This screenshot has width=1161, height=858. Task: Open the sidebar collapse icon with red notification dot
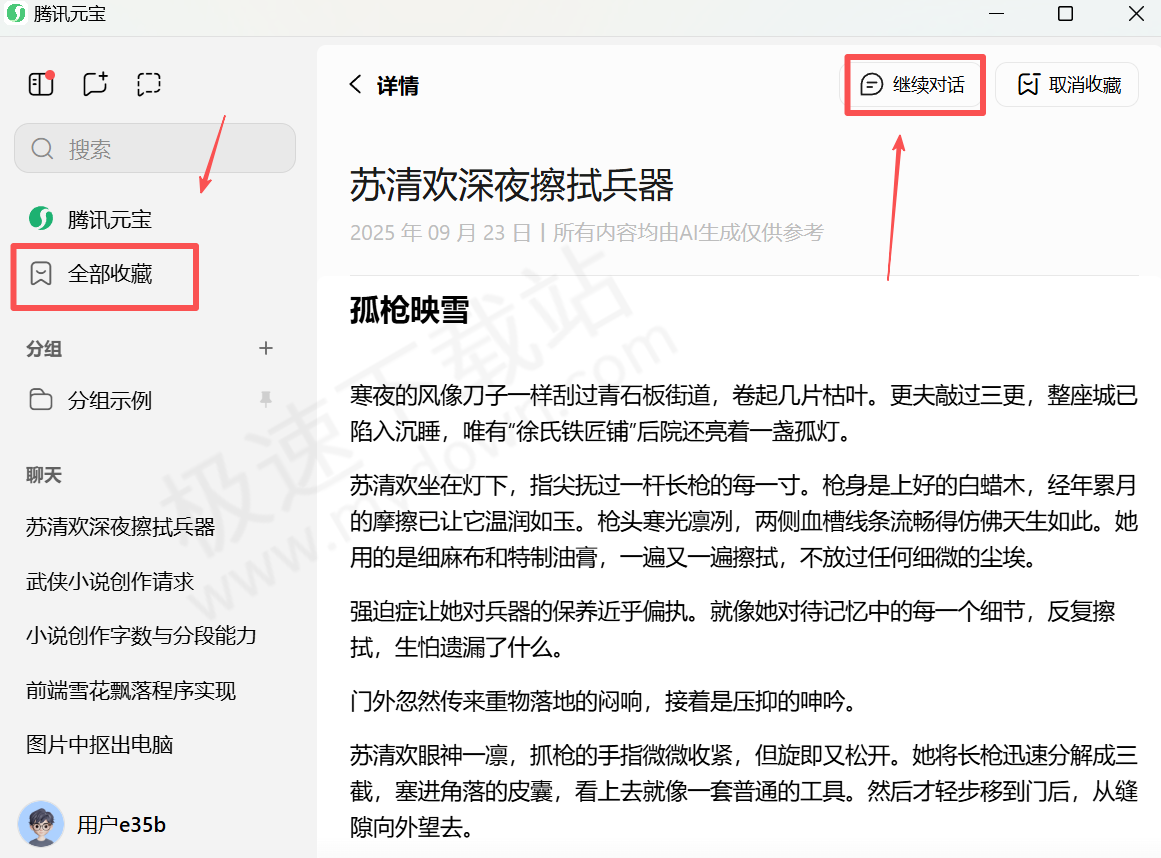pyautogui.click(x=40, y=84)
